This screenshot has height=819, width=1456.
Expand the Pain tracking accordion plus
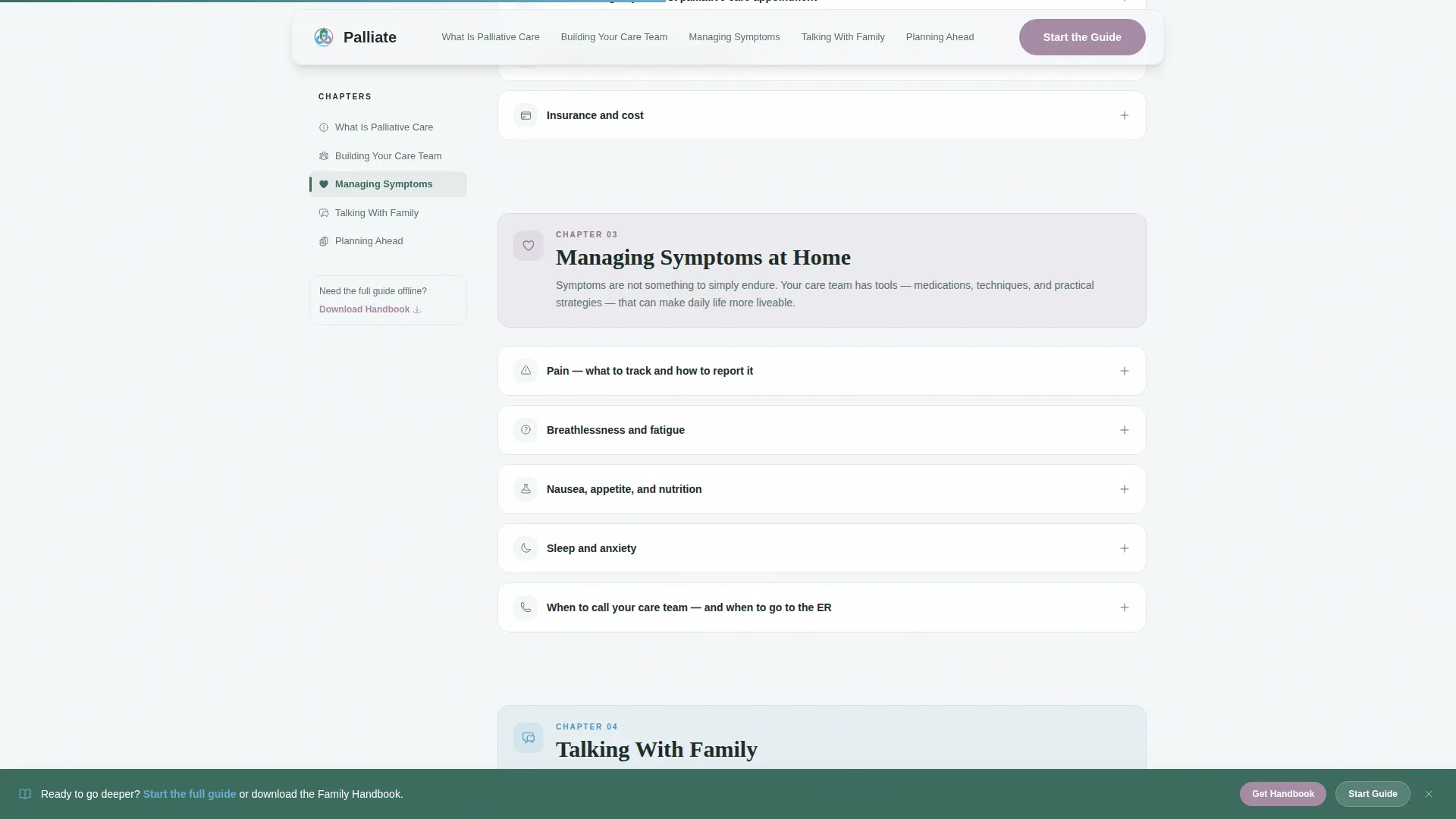coord(1125,371)
